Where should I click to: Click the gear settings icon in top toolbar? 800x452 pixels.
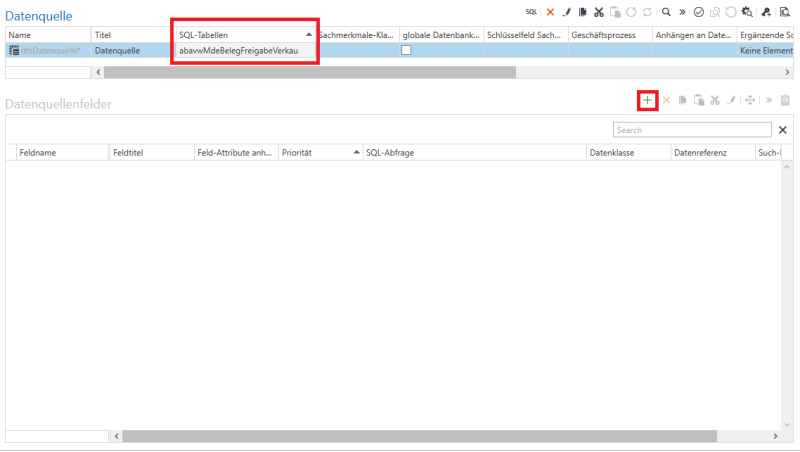(747, 12)
